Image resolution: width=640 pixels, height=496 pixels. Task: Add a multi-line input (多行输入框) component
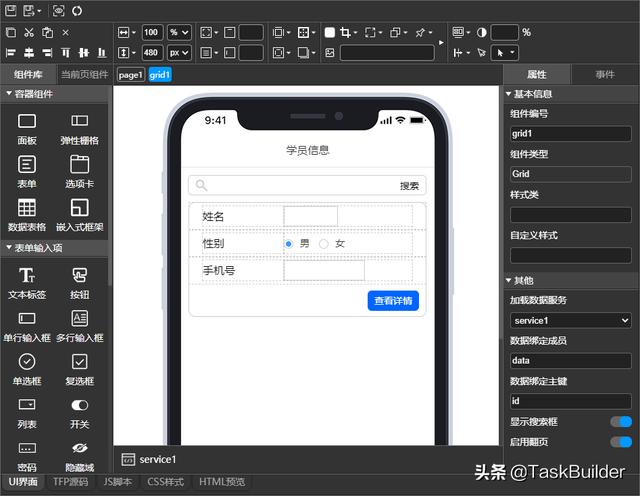click(80, 326)
